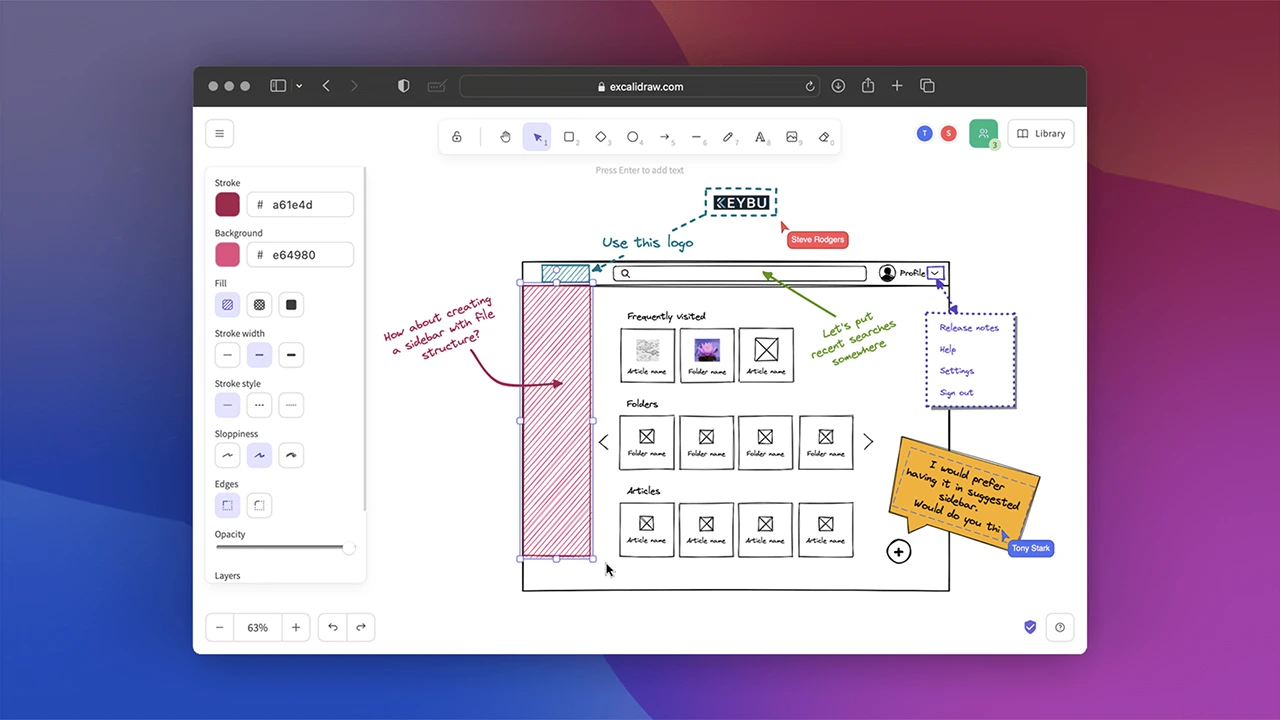Click the Undo arrow button
Viewport: 1280px width, 720px height.
333,627
